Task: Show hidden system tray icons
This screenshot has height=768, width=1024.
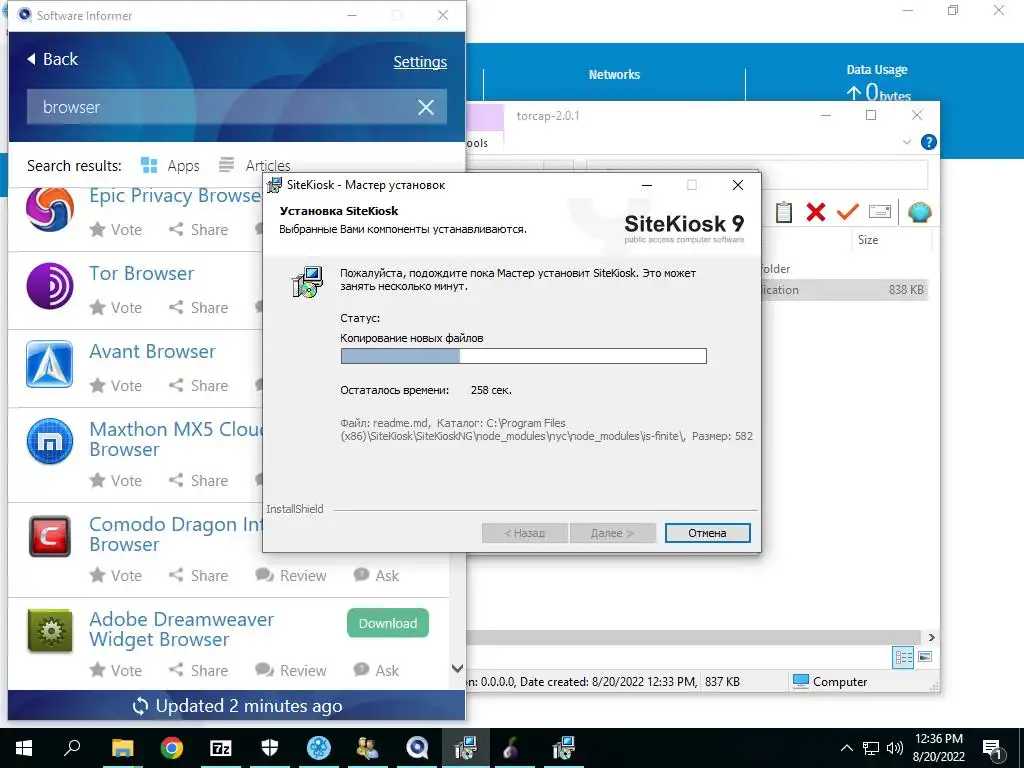Action: pos(846,748)
